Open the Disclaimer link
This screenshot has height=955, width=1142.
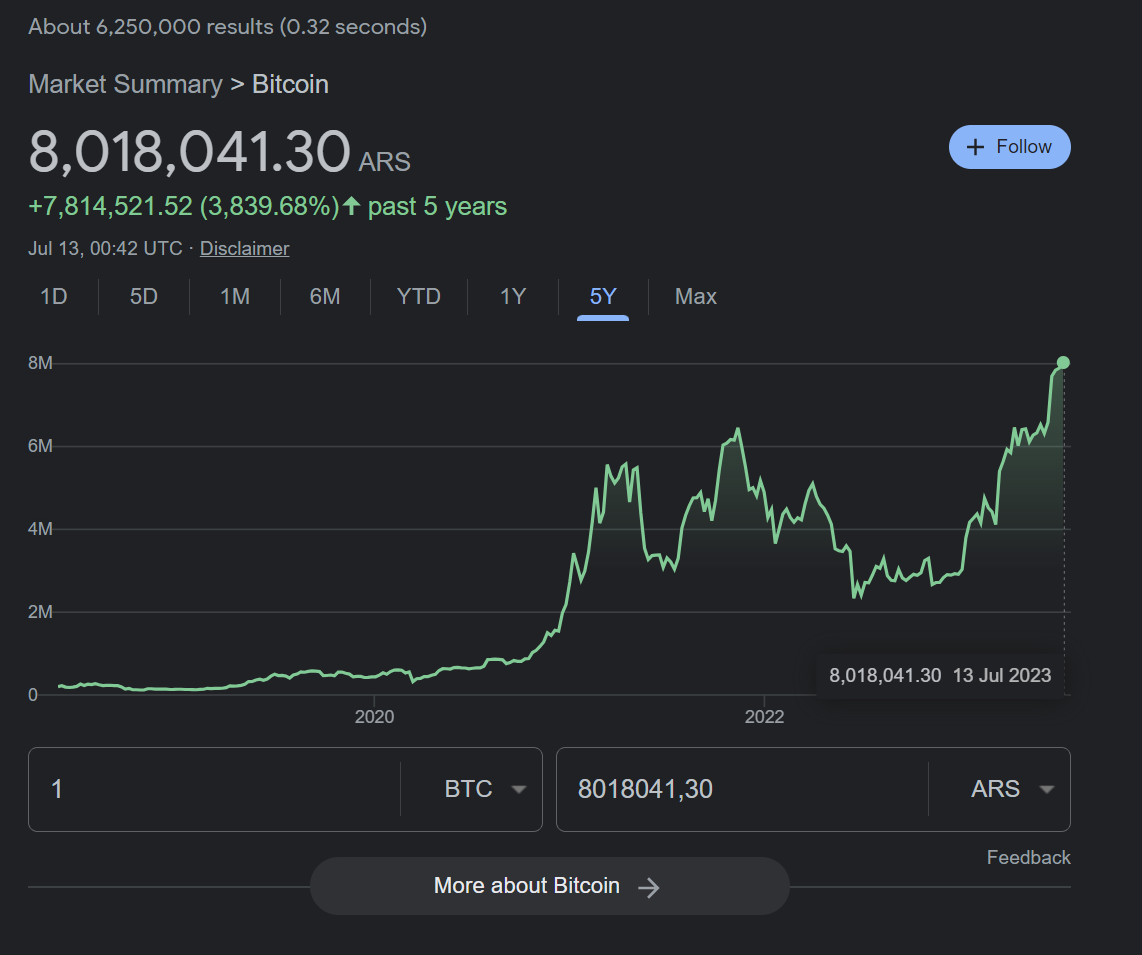(244, 248)
